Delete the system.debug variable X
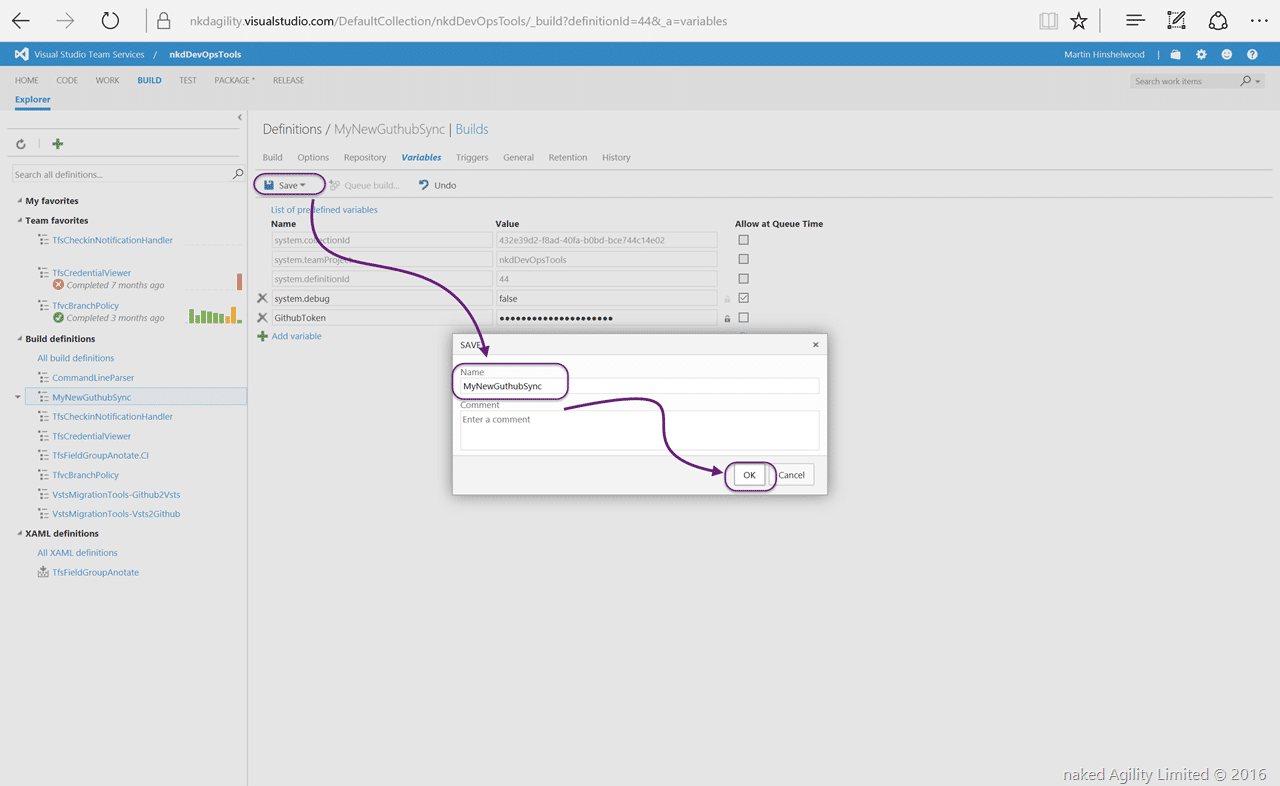This screenshot has width=1280, height=786. pos(262,298)
